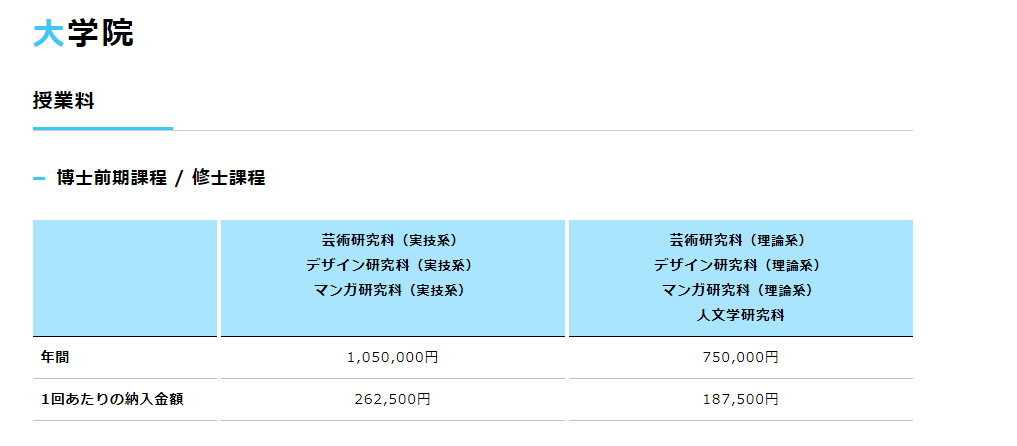Click the blue underline below 授業料
This screenshot has width=1017, height=446.
click(102, 128)
